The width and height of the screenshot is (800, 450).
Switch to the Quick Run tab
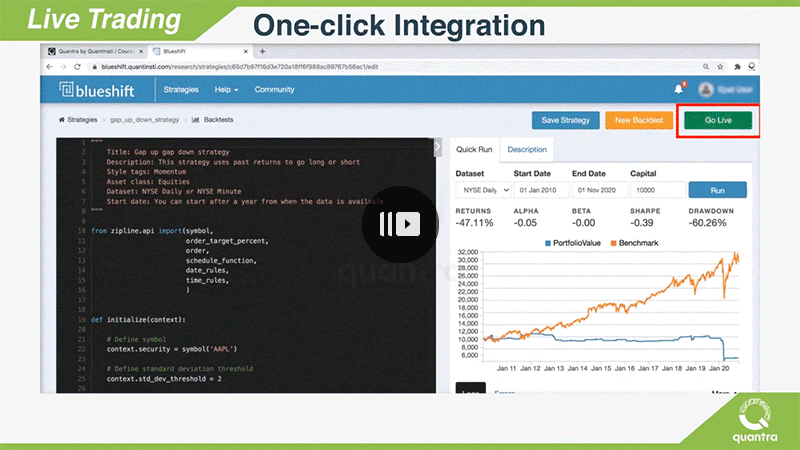474,149
